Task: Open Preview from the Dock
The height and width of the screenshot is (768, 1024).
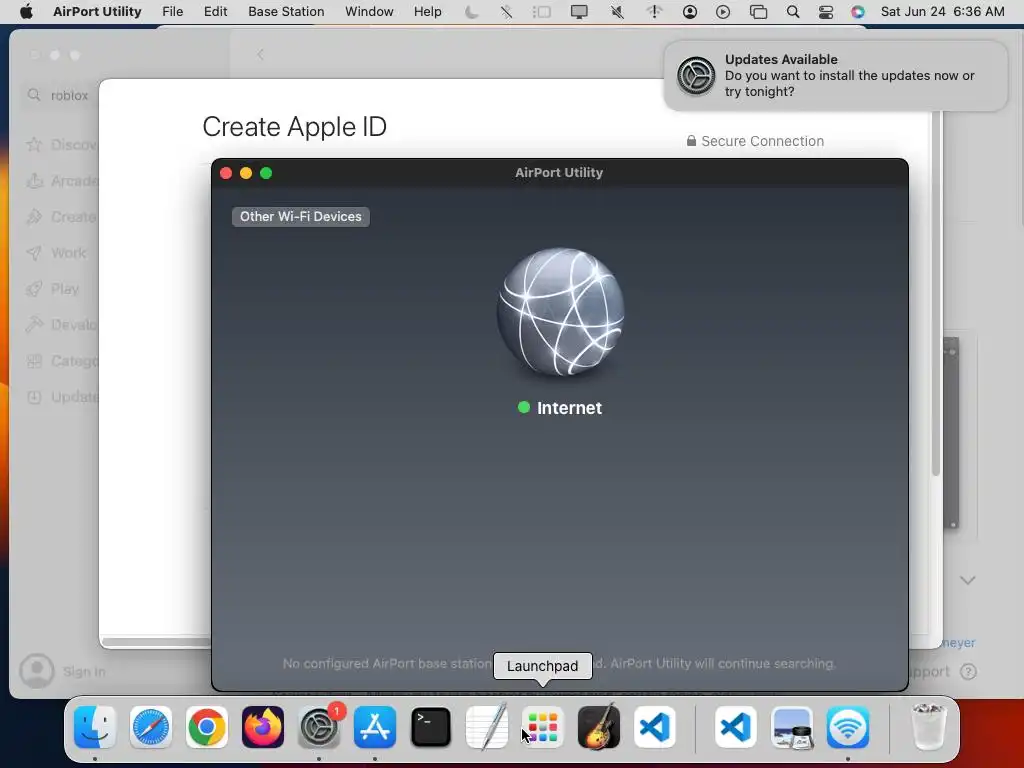Action: point(792,727)
